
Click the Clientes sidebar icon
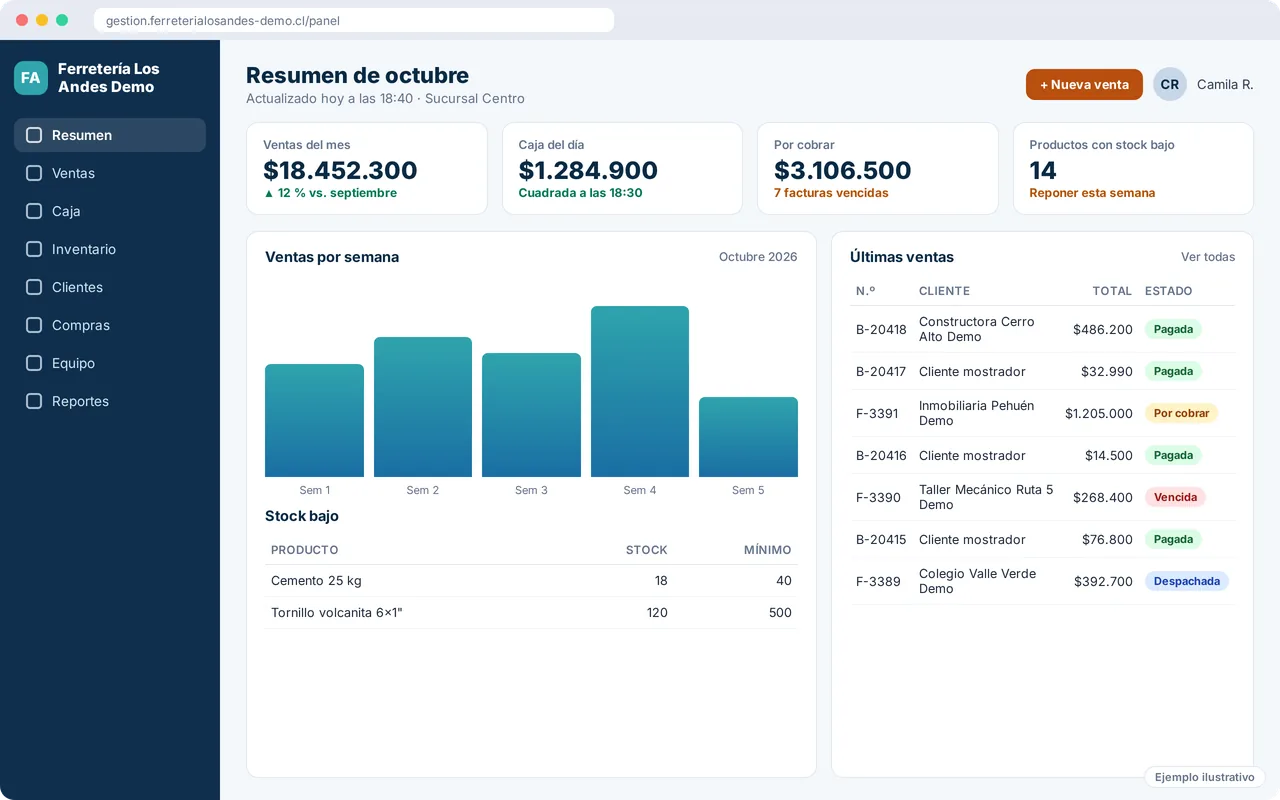[34, 287]
